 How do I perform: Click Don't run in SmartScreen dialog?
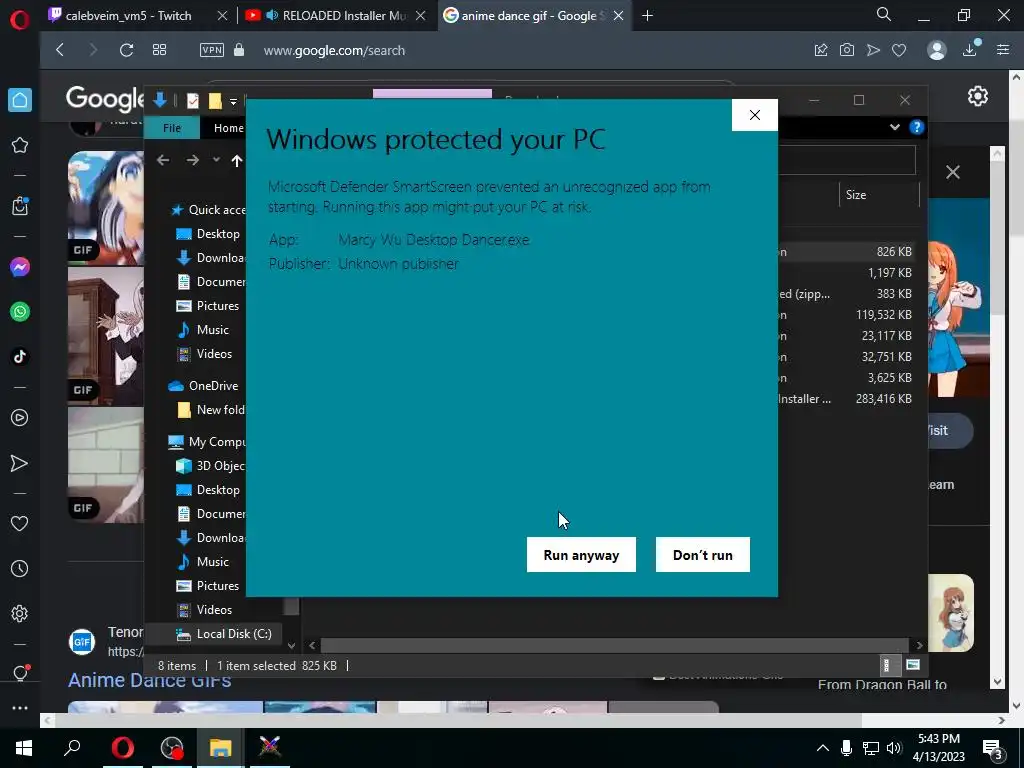(703, 554)
